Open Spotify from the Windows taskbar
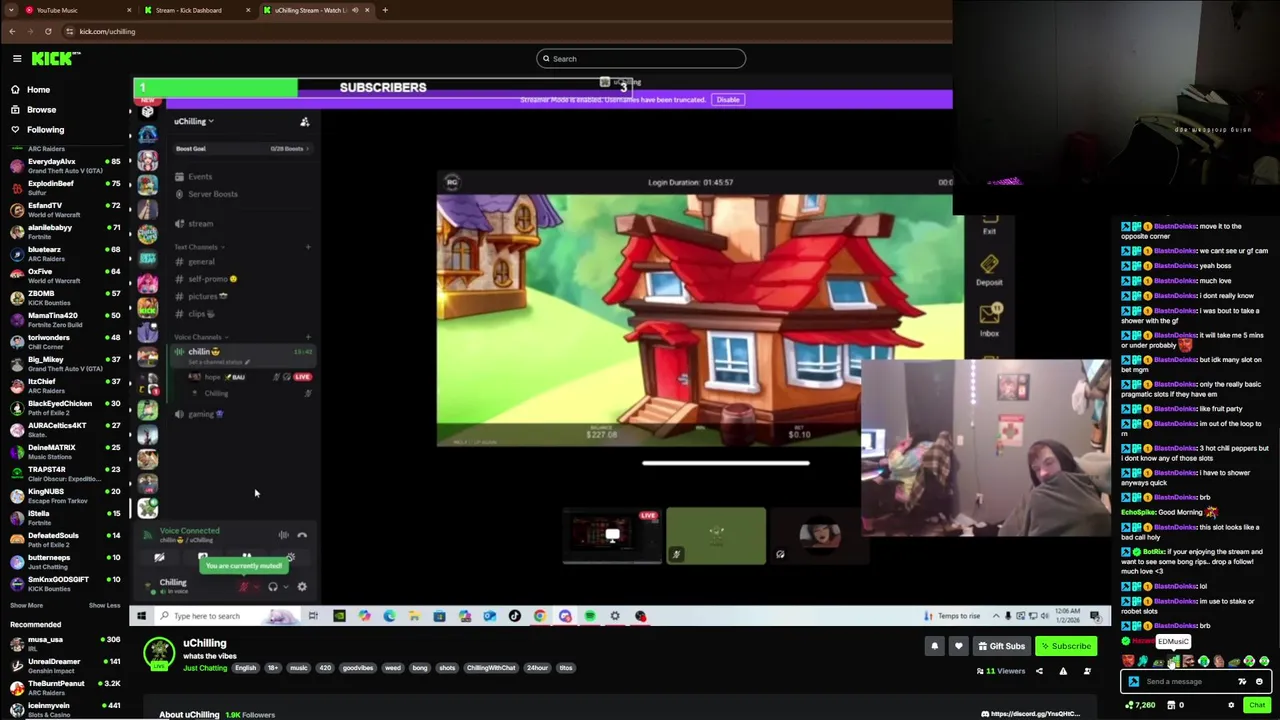Viewport: 1280px width, 720px height. pyautogui.click(x=590, y=616)
